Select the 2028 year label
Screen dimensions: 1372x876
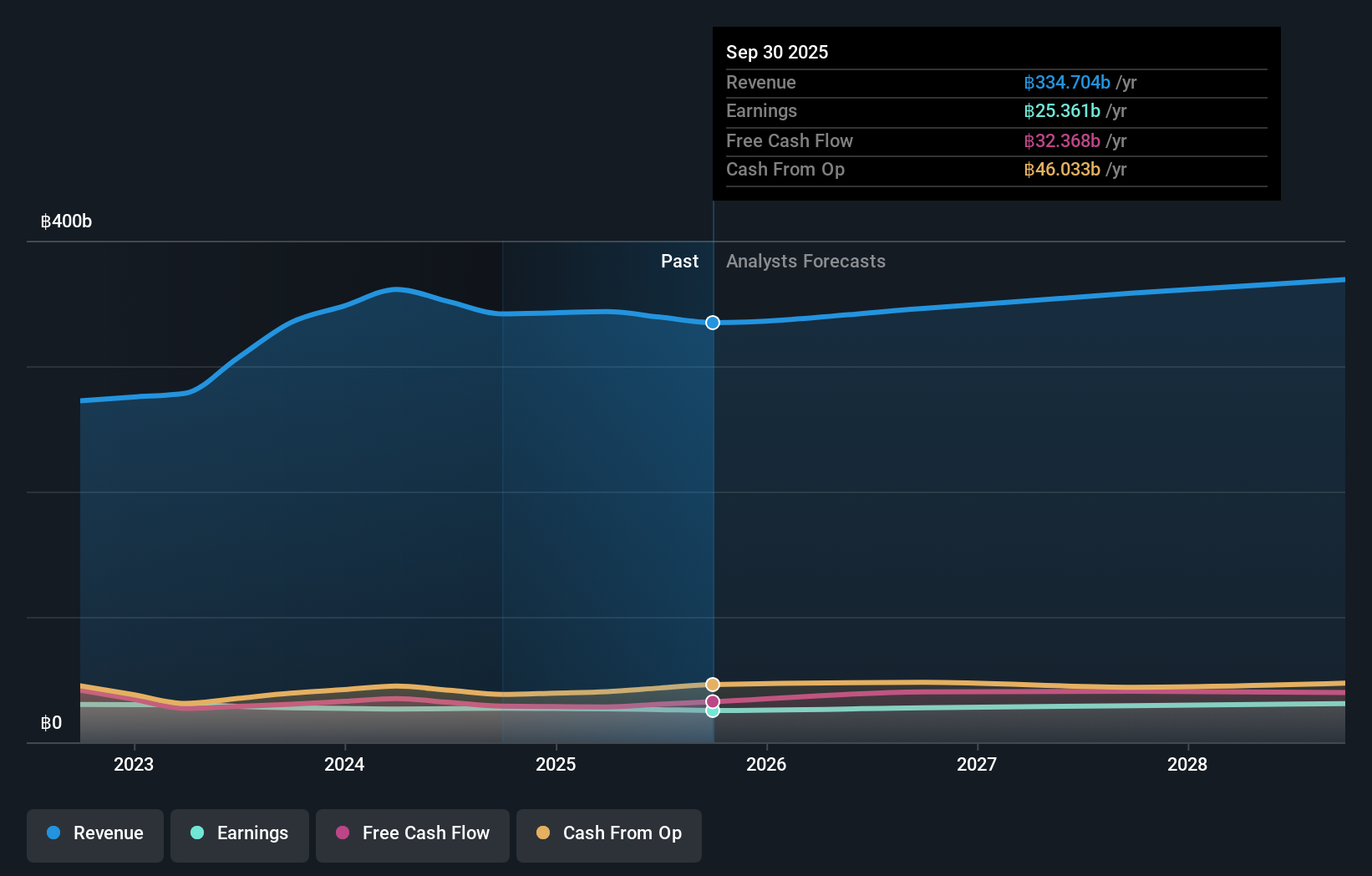(1187, 764)
